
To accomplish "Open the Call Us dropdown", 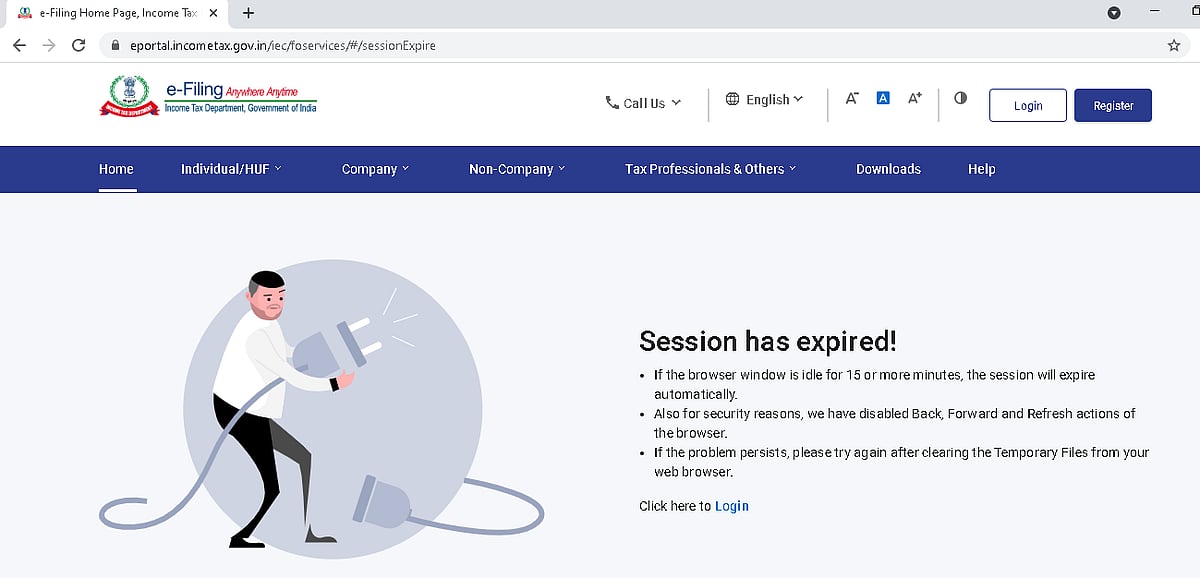I will (x=643, y=102).
